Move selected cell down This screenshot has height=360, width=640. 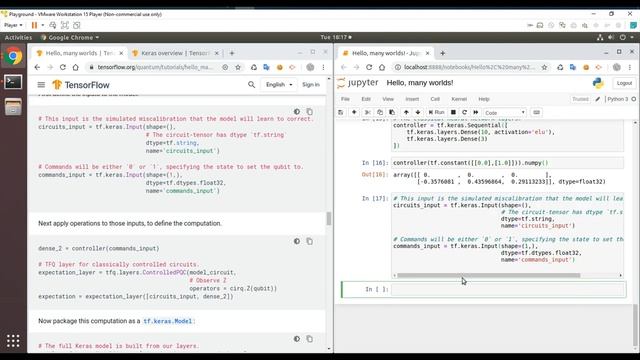[x=418, y=112]
